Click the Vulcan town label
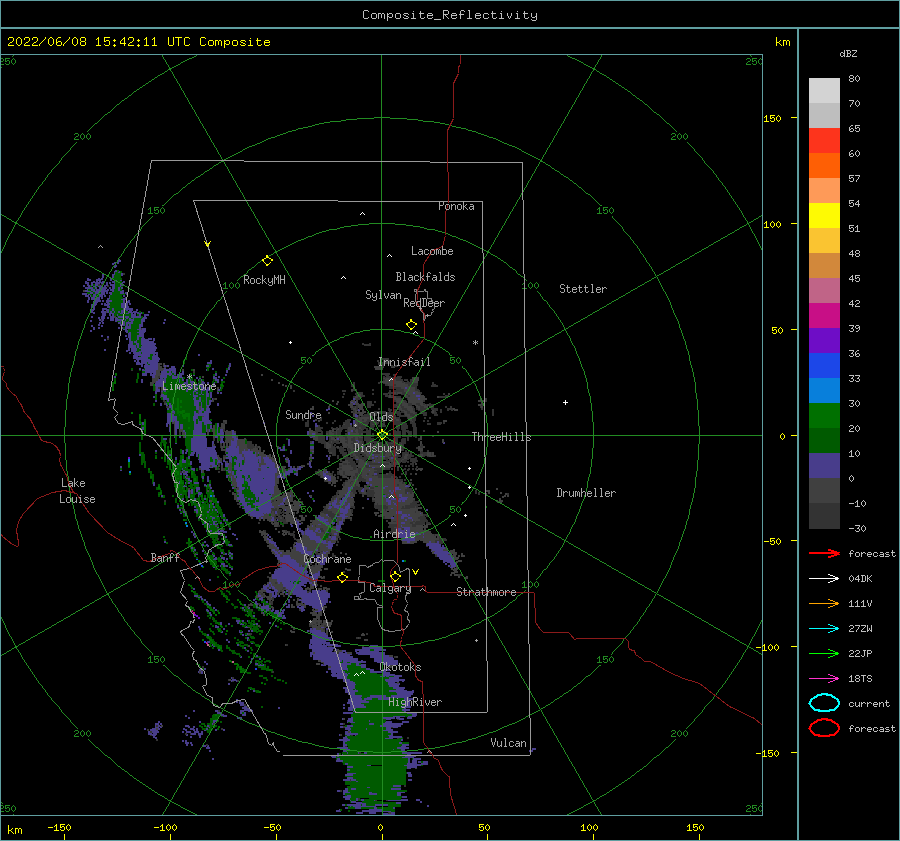 tap(509, 743)
